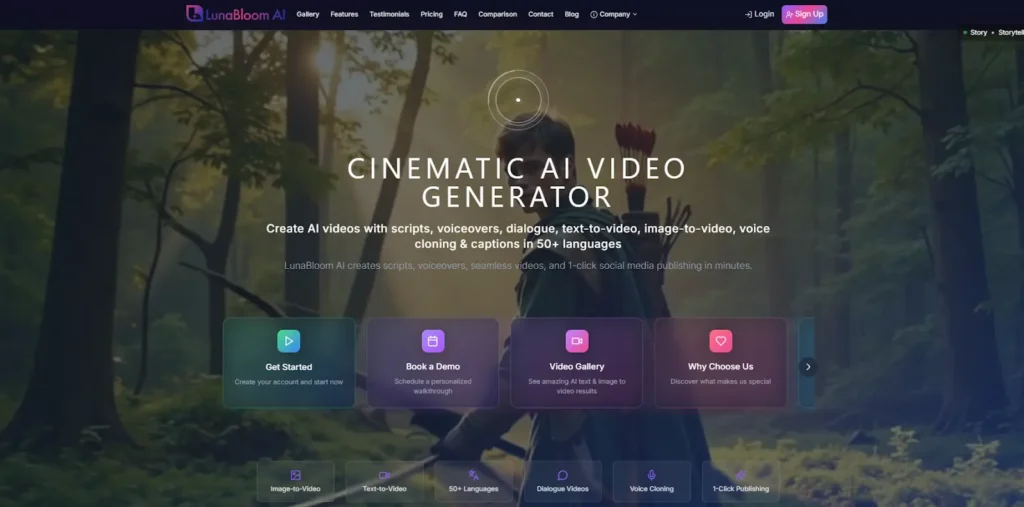Click 'Schedule a personalized walkthrough' text
Viewport: 1024px width, 507px height.
[433, 386]
